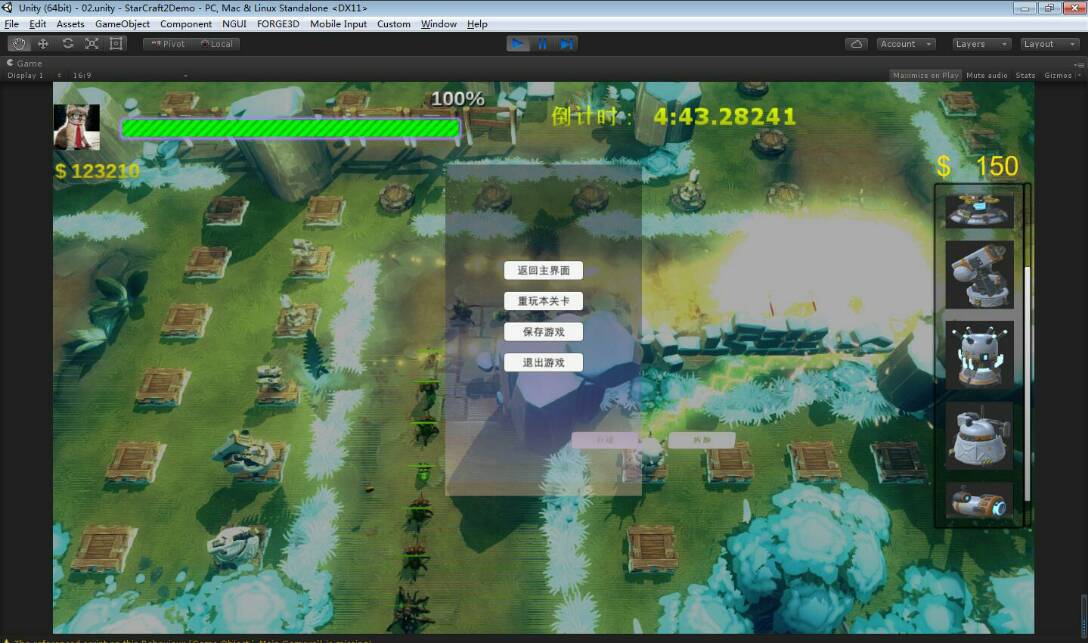Open the Game panel options menu icon

1079,64
